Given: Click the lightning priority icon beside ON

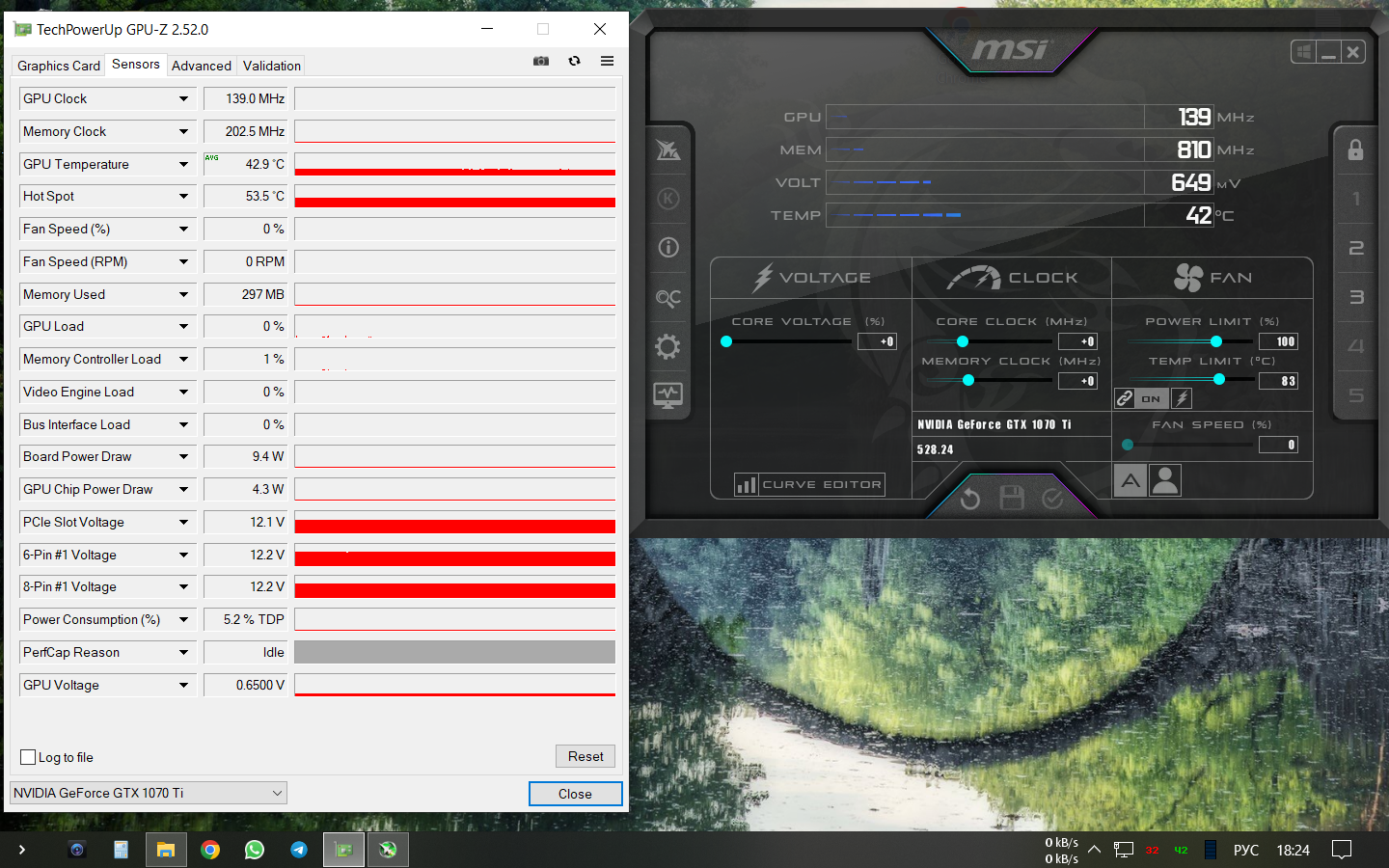Looking at the screenshot, I should click(x=1182, y=398).
